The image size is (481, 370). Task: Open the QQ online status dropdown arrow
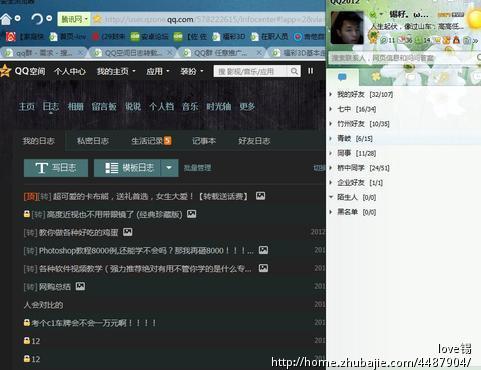coord(381,14)
